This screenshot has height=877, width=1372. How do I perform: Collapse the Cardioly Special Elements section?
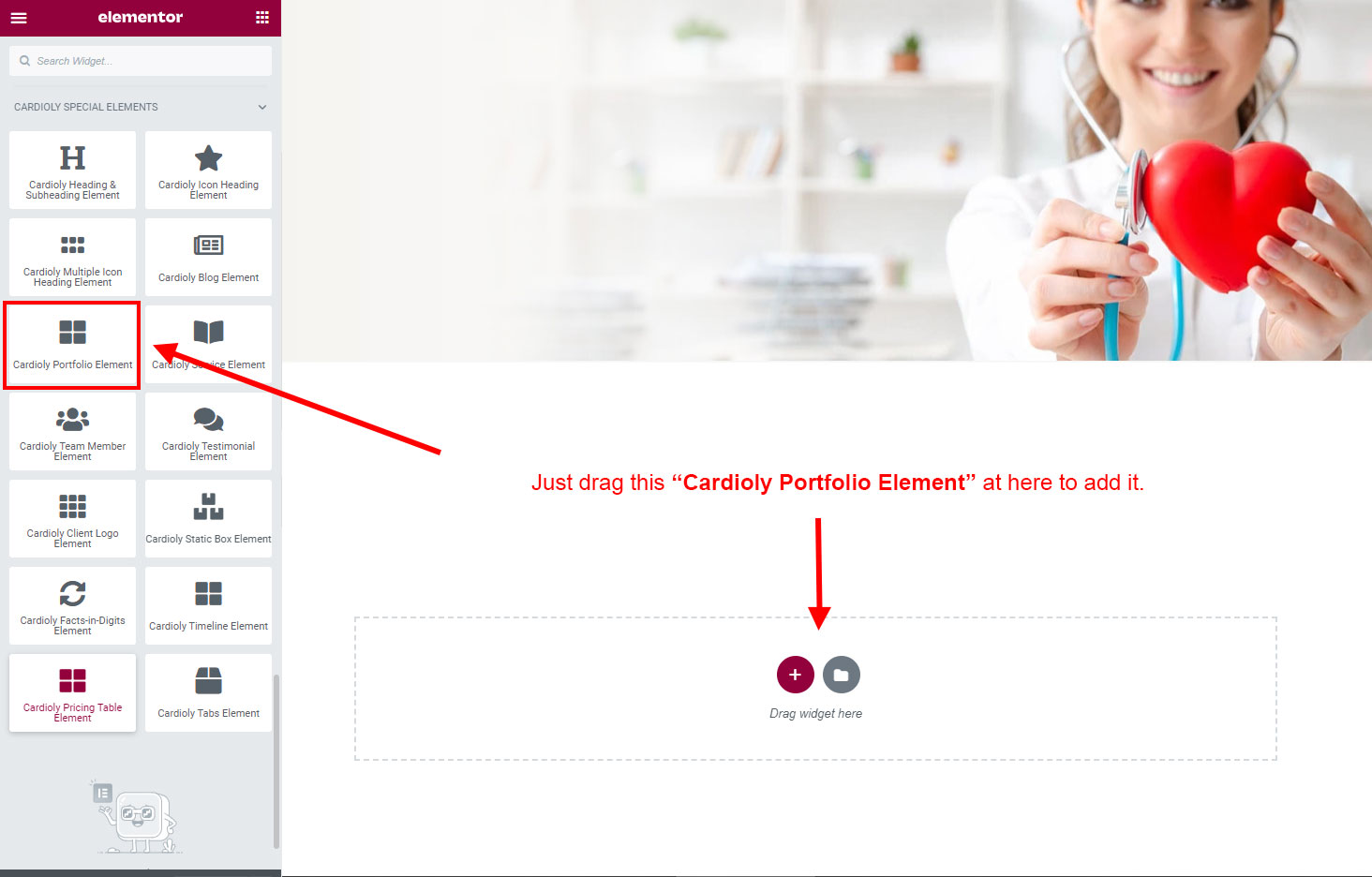click(262, 107)
